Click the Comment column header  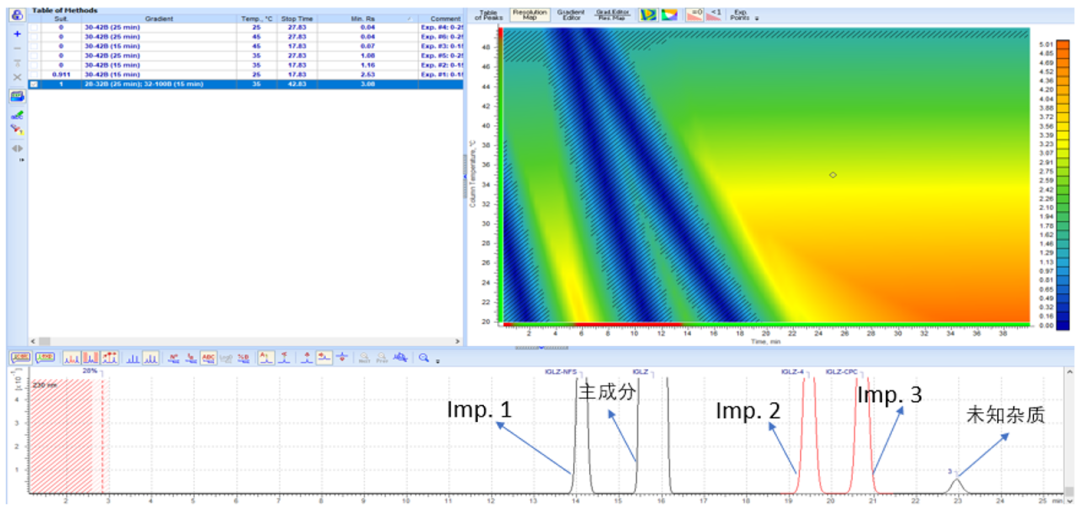click(x=440, y=19)
